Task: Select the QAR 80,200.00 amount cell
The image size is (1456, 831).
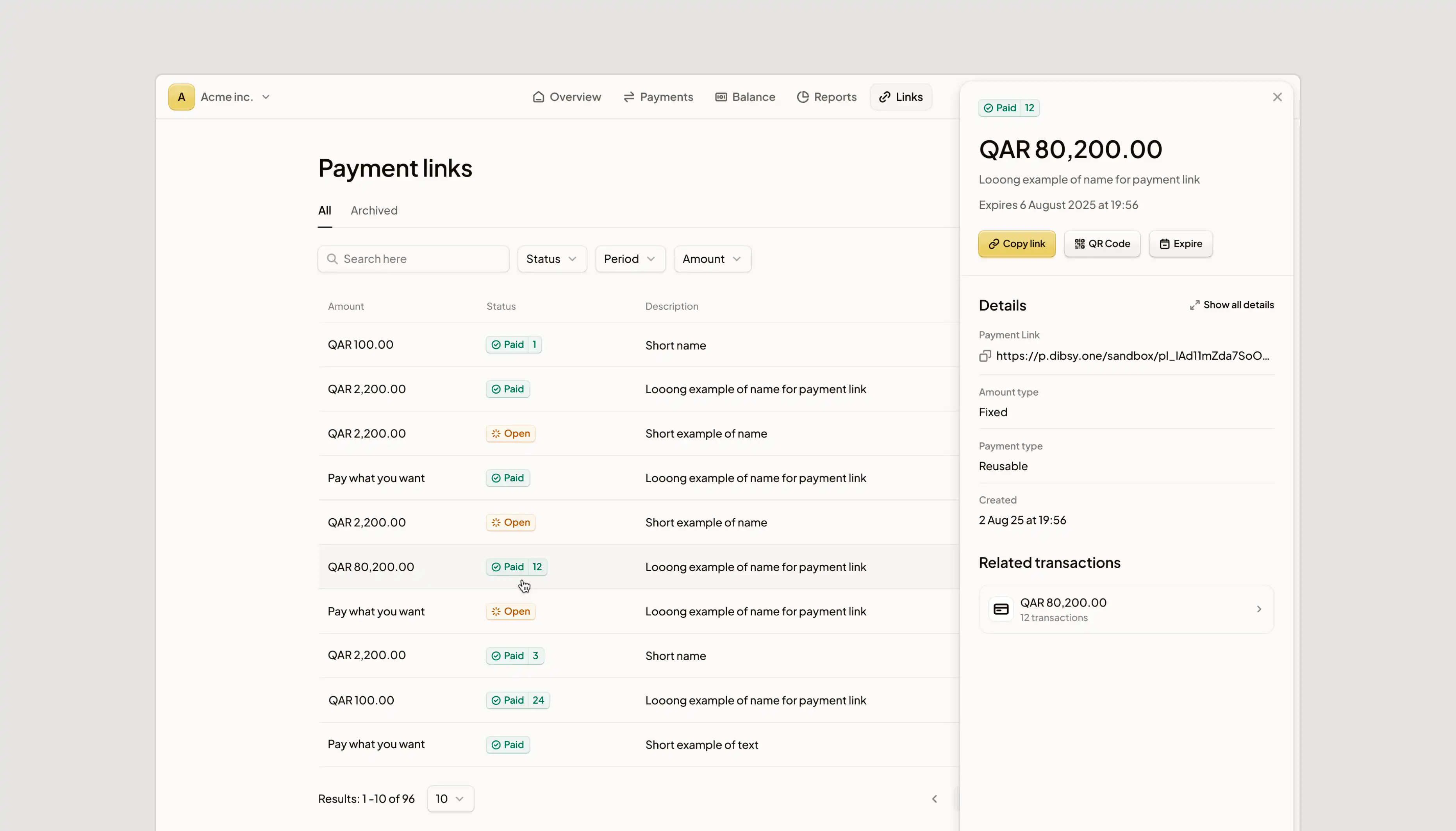Action: click(x=370, y=567)
